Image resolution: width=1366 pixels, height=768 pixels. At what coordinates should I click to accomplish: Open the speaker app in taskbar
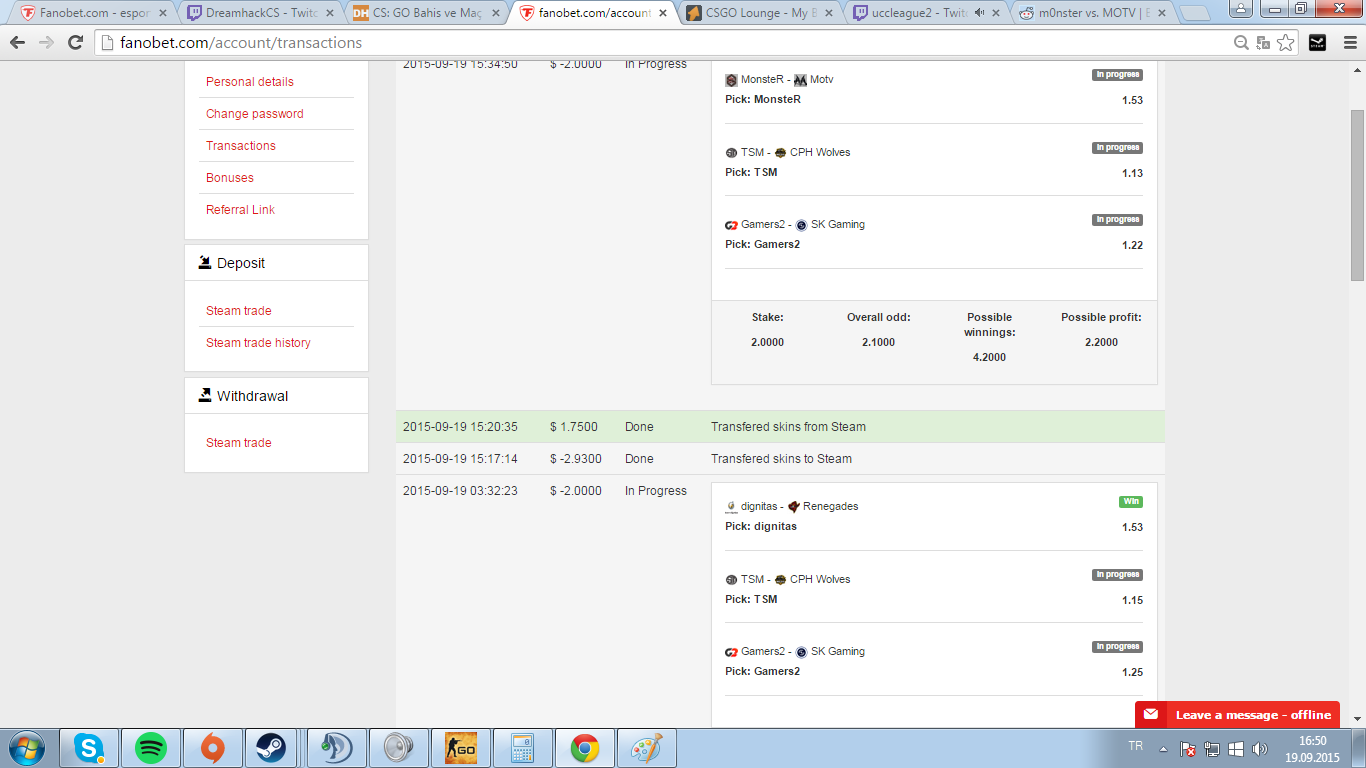point(399,747)
